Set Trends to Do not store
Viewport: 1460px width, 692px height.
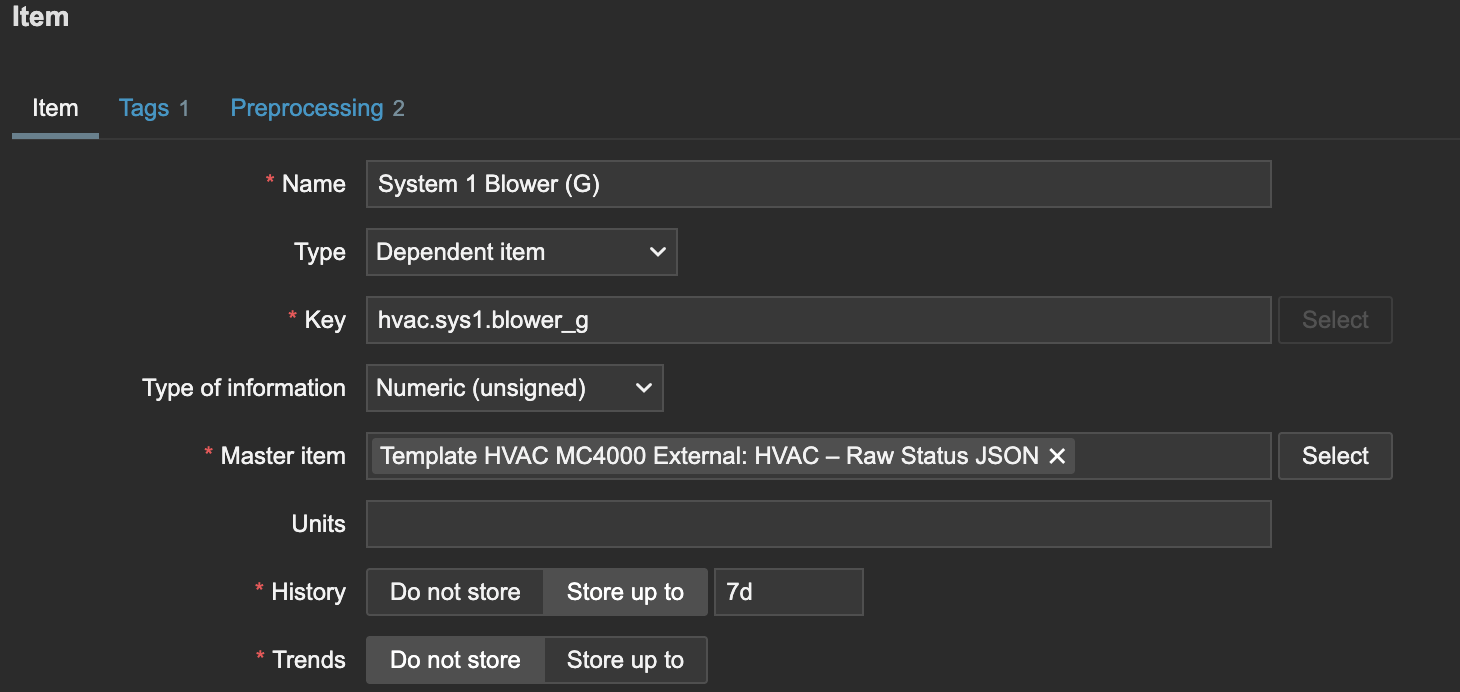pos(455,660)
